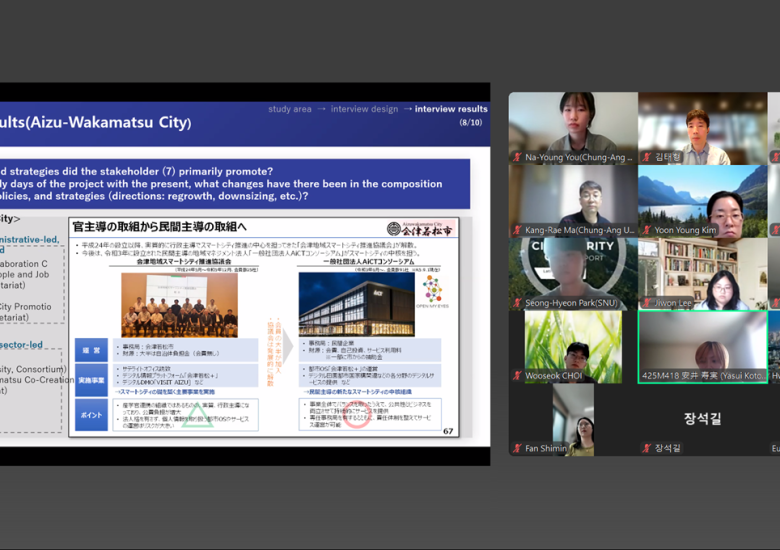Click the green triangle mark on the slide
Image resolution: width=780 pixels, height=550 pixels.
click(x=198, y=415)
